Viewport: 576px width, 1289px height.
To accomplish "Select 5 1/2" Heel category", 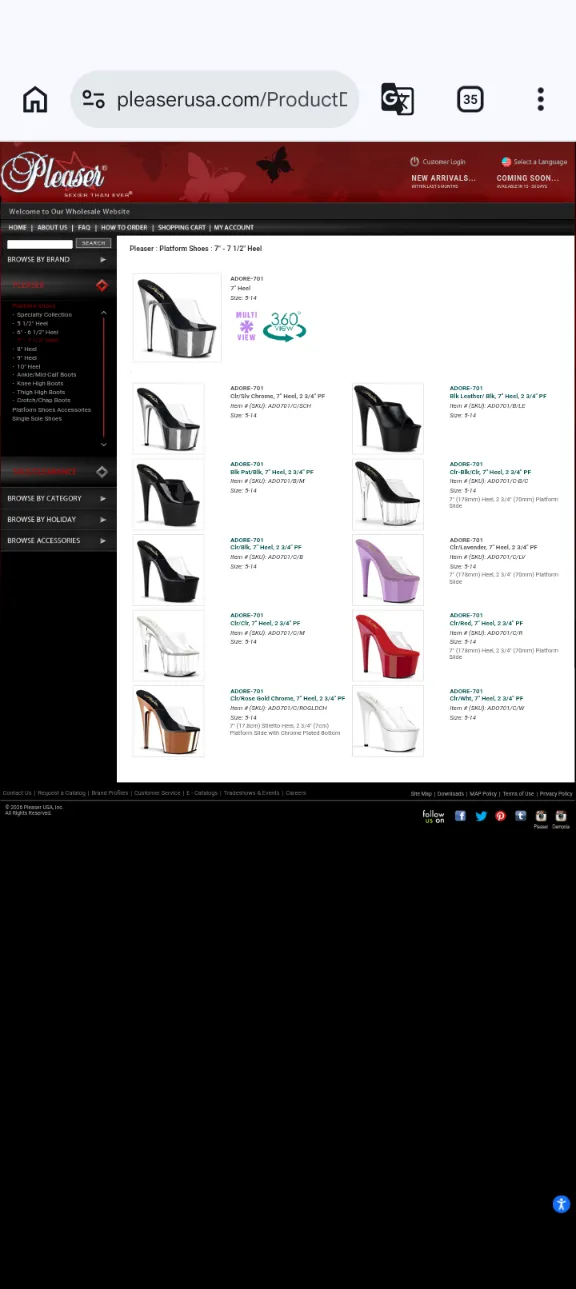I will [32, 323].
